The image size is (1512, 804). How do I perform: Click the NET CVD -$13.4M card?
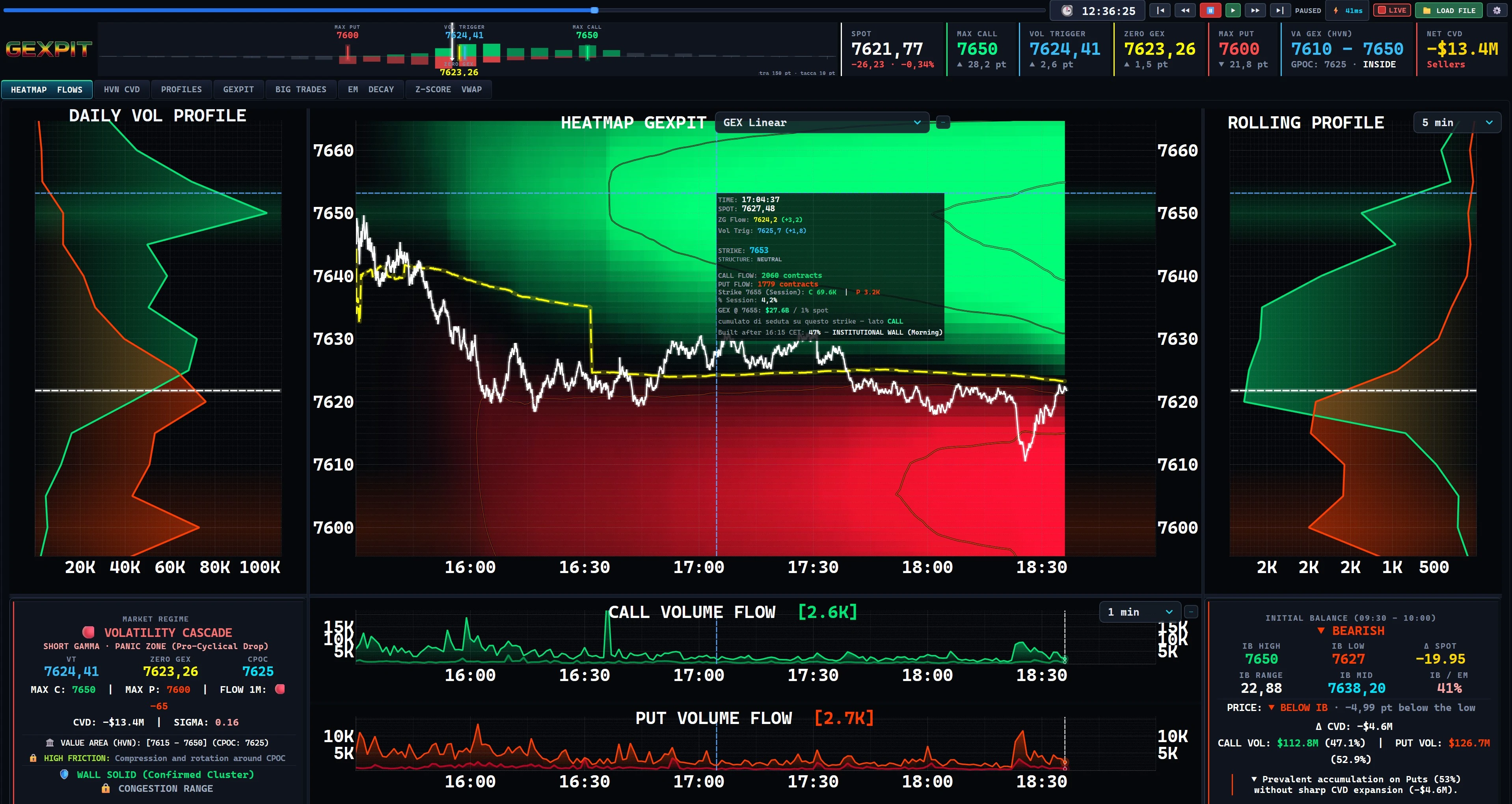point(1462,50)
